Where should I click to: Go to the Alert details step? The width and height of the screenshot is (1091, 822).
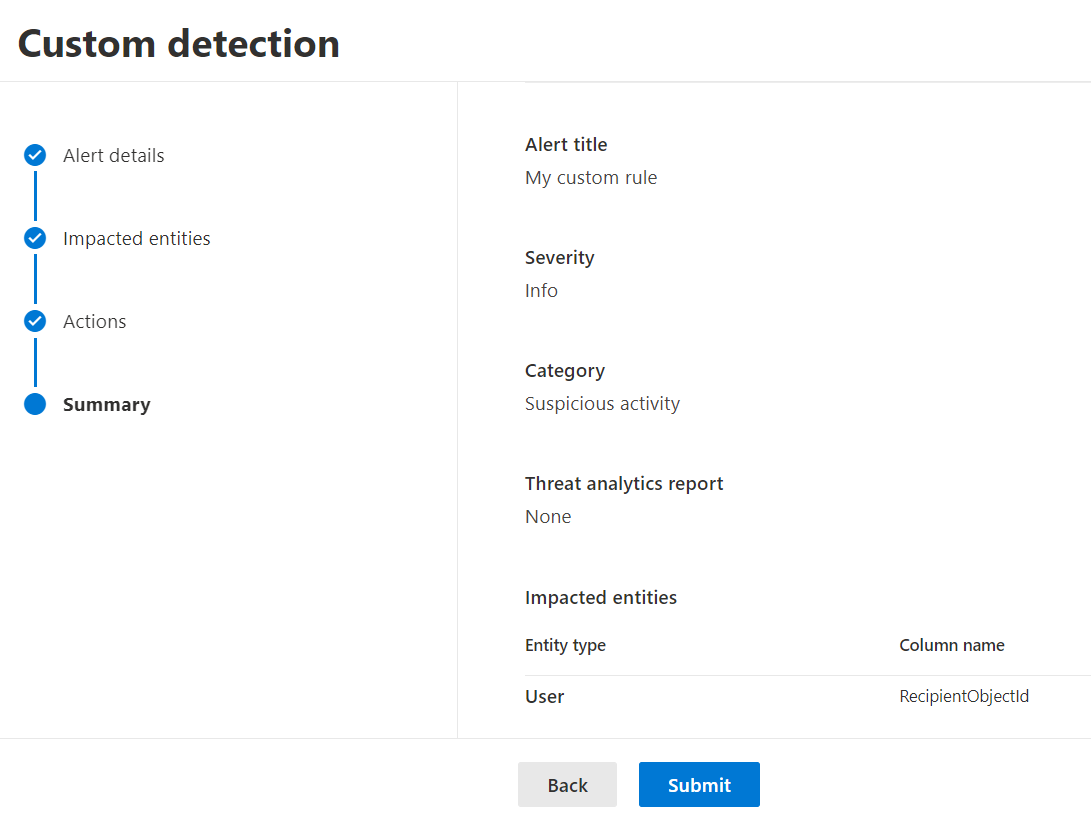pos(113,155)
